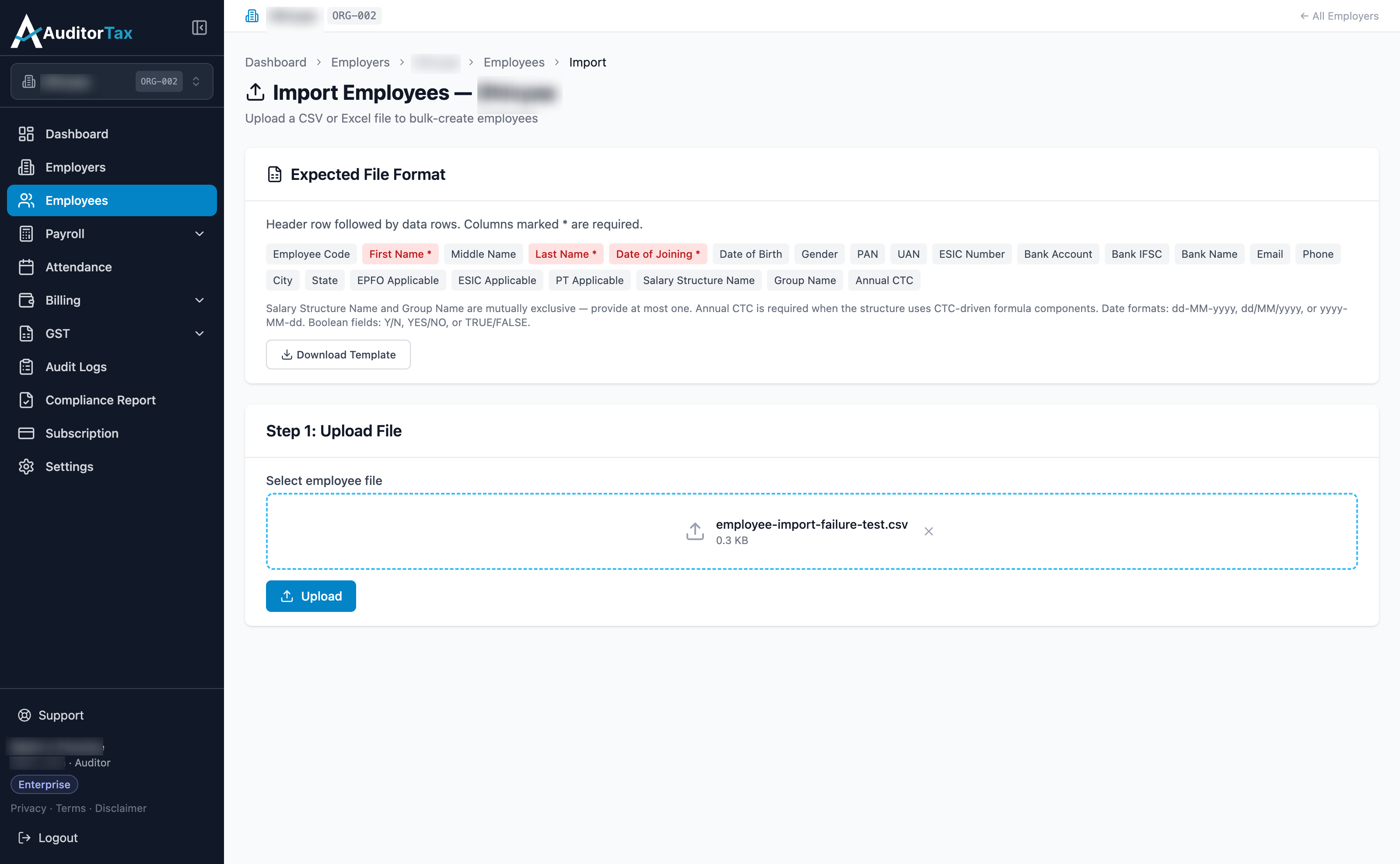Open the Terms link
1400x864 pixels.
pos(70,808)
